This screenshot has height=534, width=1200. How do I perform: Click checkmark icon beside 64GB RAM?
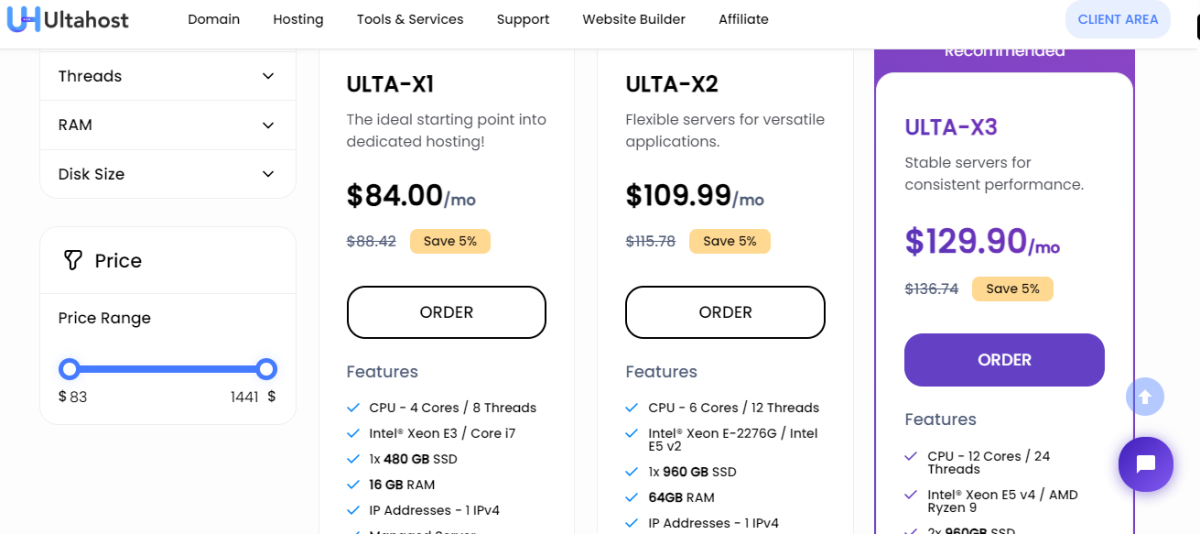click(632, 497)
